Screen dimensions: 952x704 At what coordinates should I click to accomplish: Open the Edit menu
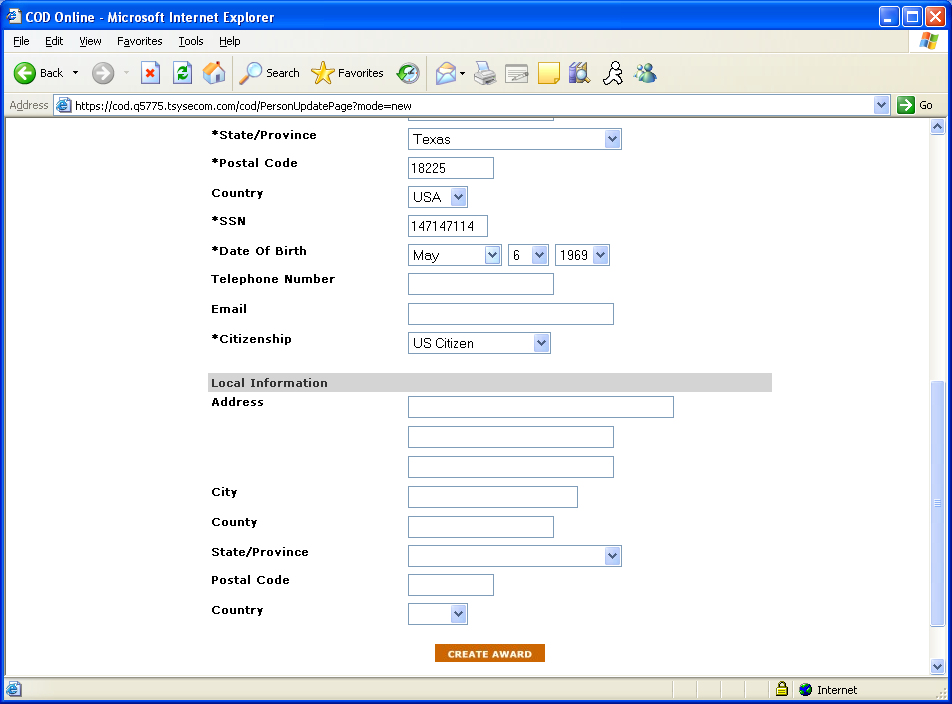[54, 41]
